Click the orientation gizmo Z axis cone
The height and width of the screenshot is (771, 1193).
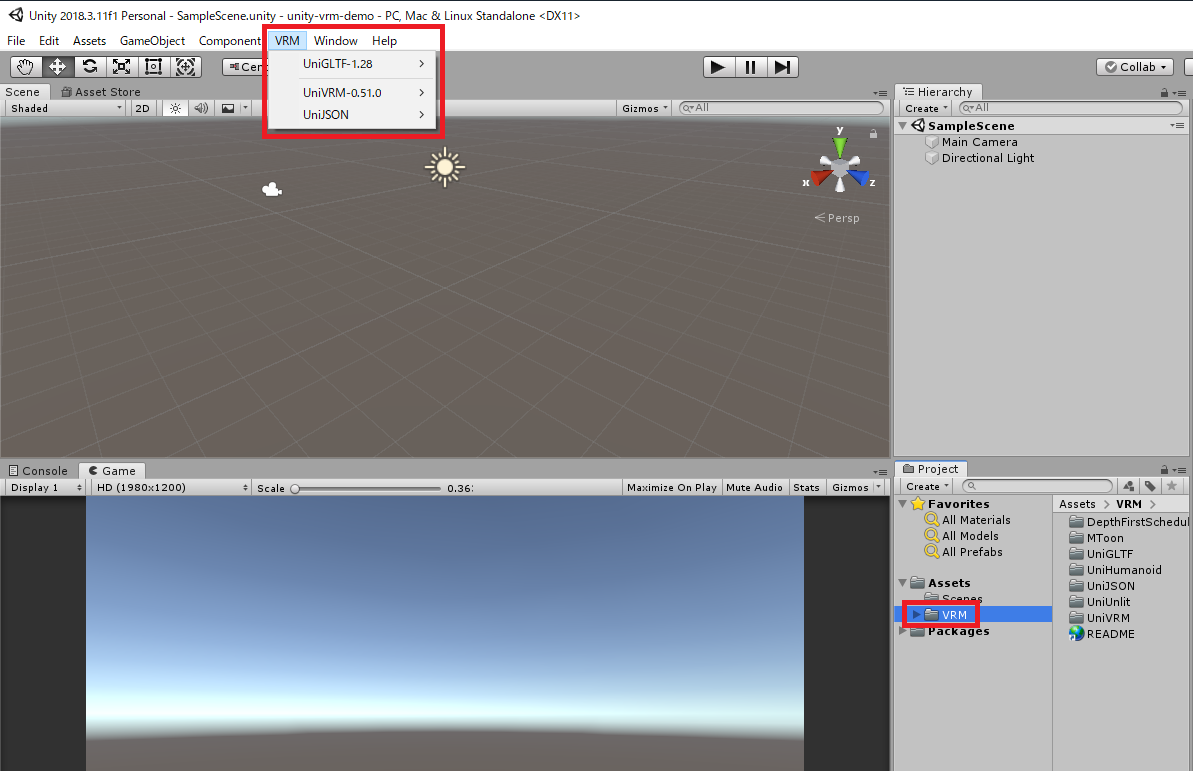[858, 178]
